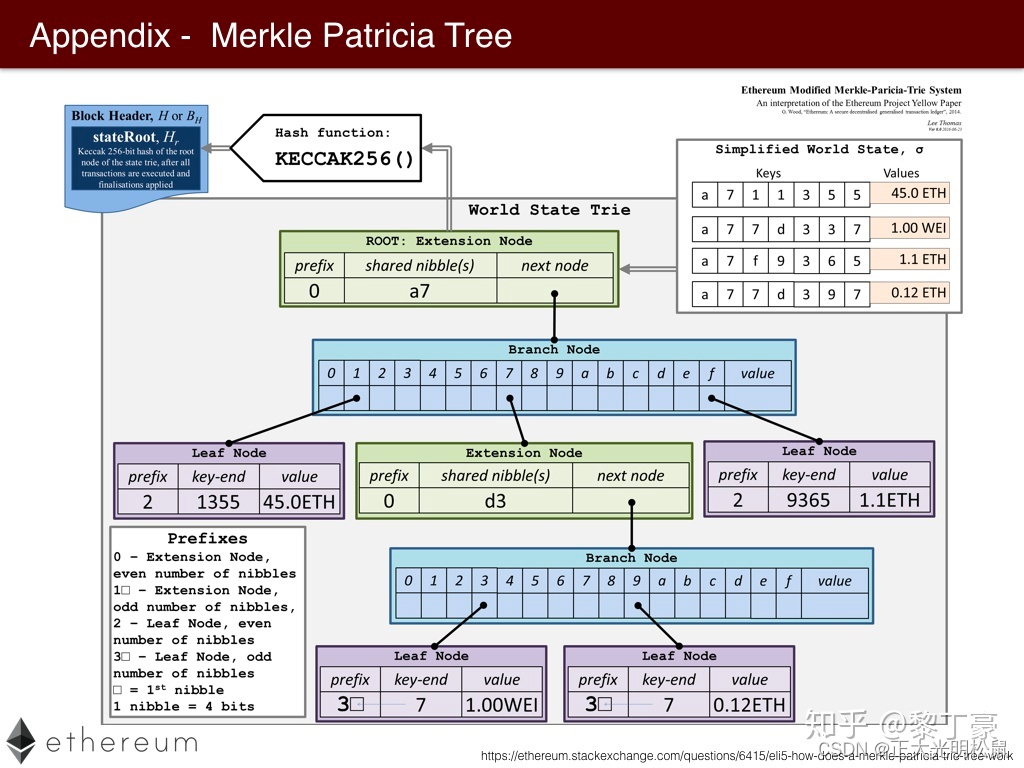Click the Appendix - Merkle Patricia Tree title bar

click(x=270, y=35)
